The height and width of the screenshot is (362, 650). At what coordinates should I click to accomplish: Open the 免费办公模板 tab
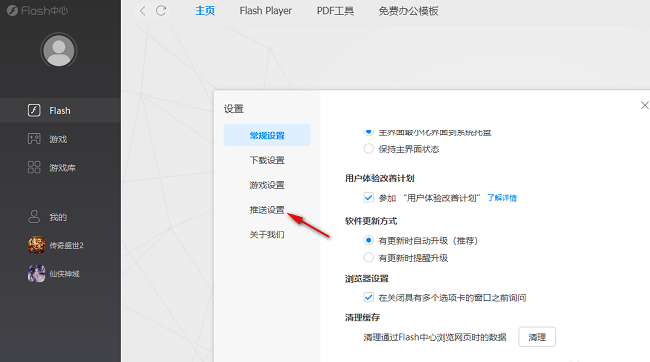pyautogui.click(x=408, y=11)
